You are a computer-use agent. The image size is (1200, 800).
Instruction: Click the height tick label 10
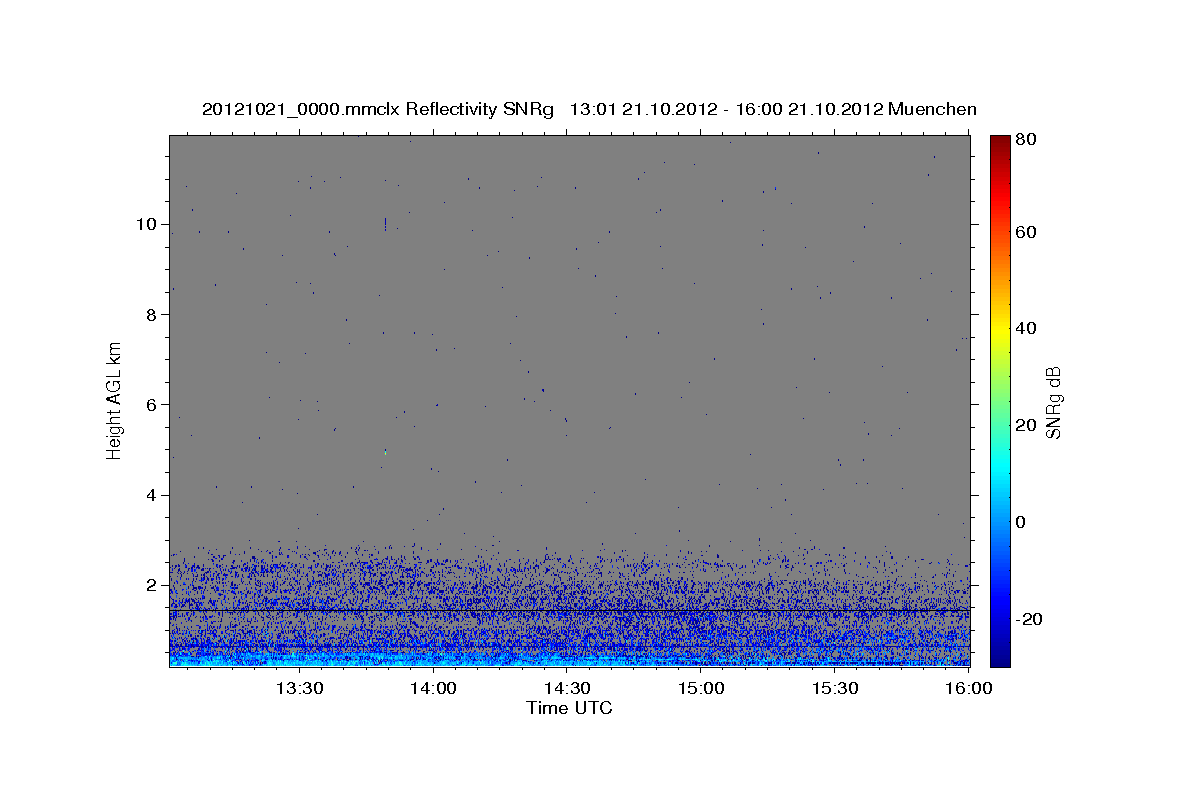point(148,224)
